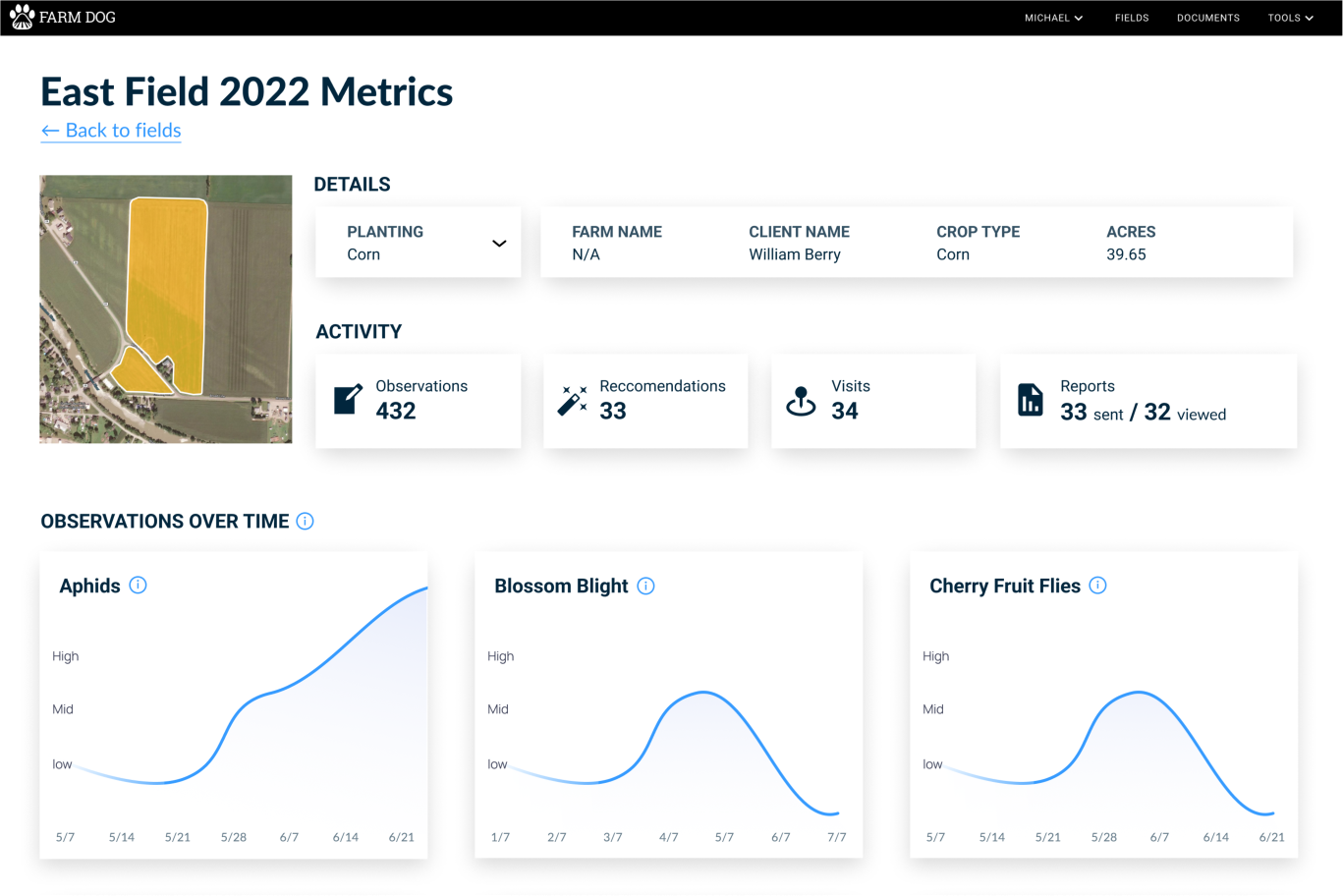
Task: Select the 5/7 date label on Blossom Blight chart
Action: [724, 837]
